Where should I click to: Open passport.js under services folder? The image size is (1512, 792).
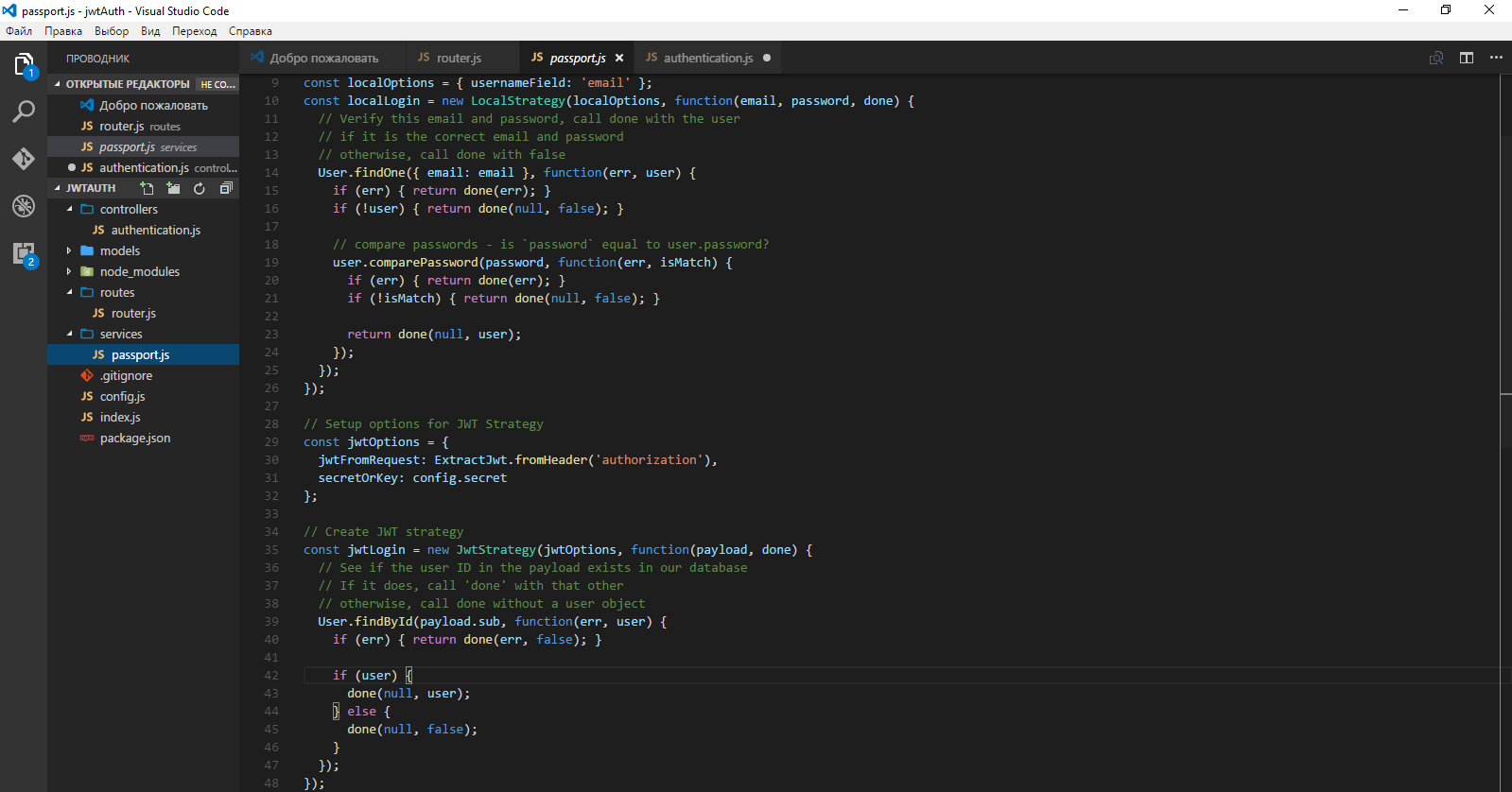(144, 354)
